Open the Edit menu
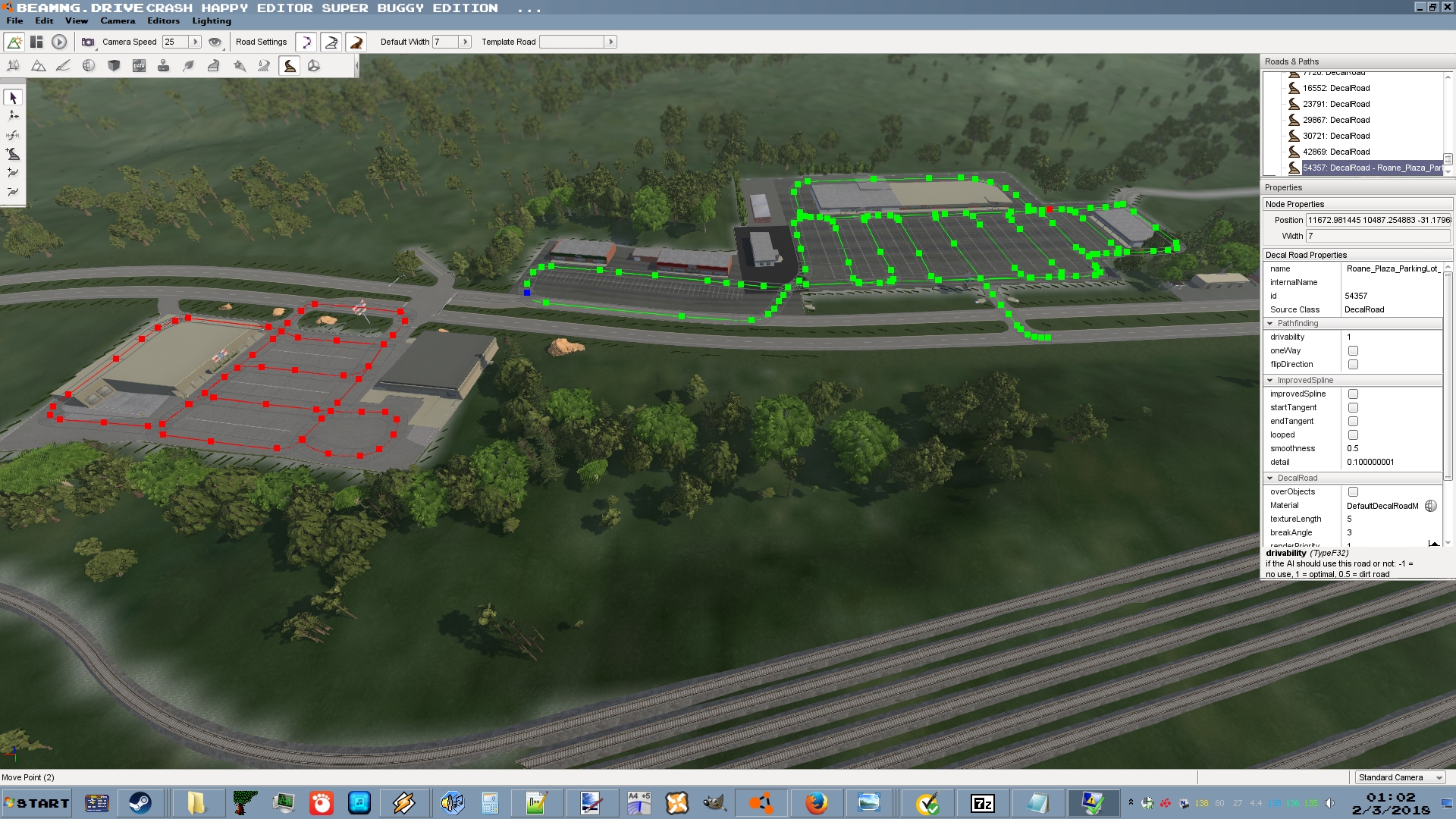This screenshot has height=819, width=1456. pyautogui.click(x=44, y=20)
